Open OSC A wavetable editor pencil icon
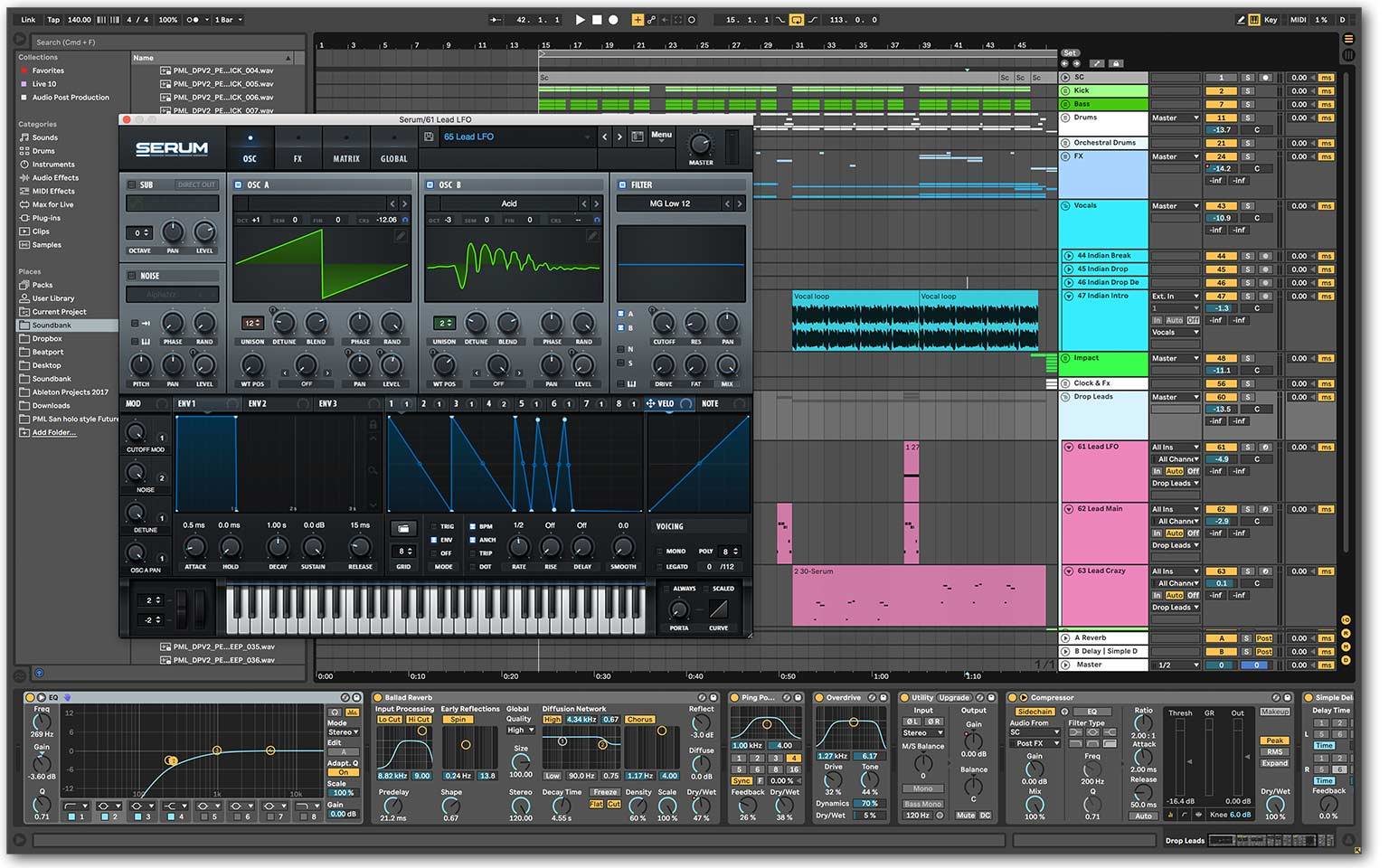Image resolution: width=1389 pixels, height=868 pixels. [x=401, y=235]
